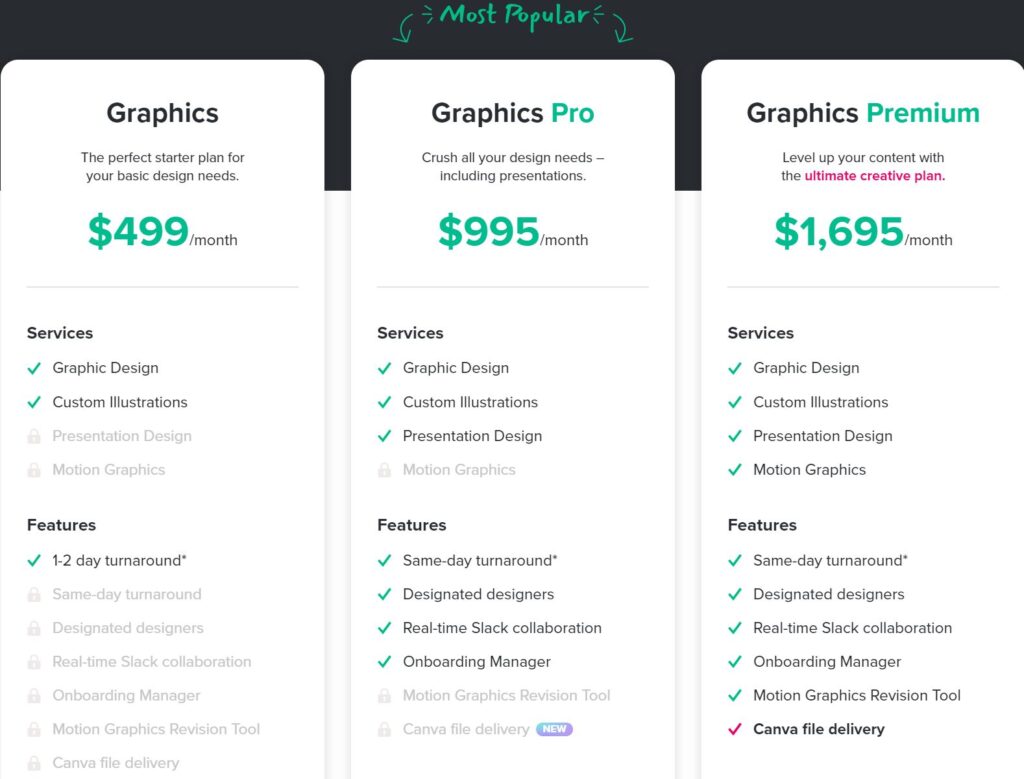1024x779 pixels.
Task: Click lock icon beside Designated designers in Graphics plan
Action: pyautogui.click(x=34, y=629)
